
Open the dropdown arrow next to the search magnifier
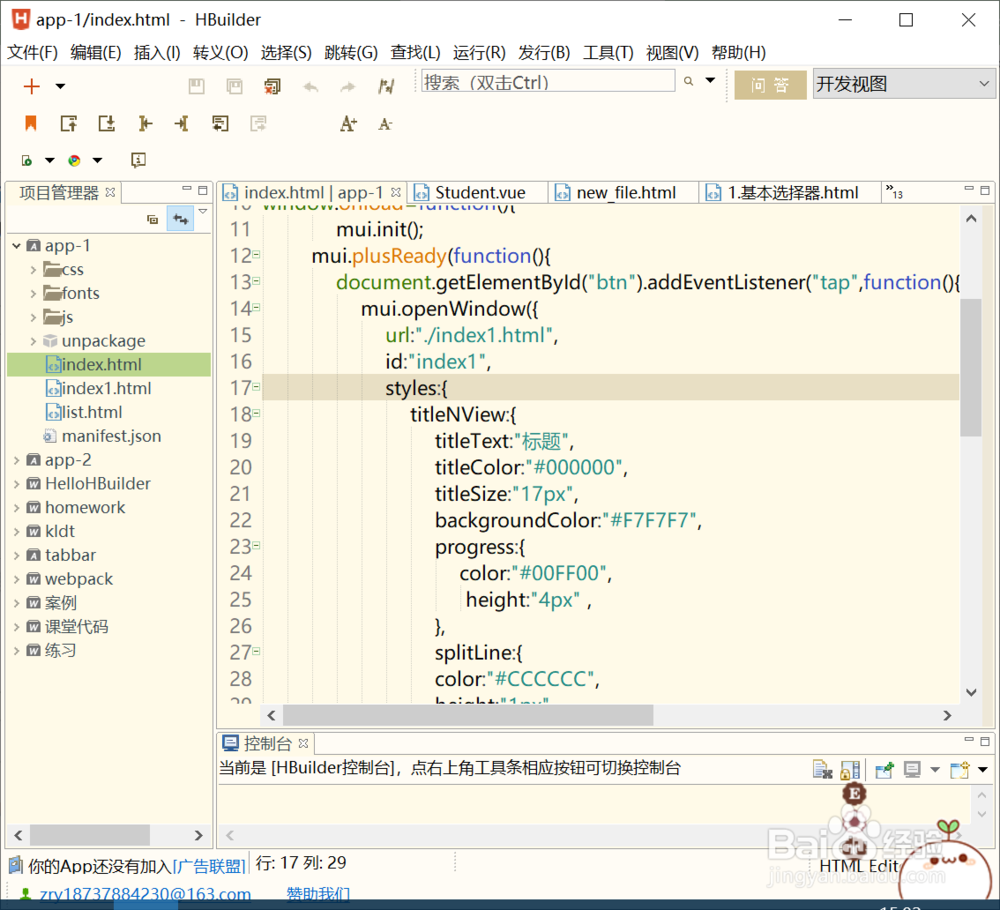(x=710, y=80)
